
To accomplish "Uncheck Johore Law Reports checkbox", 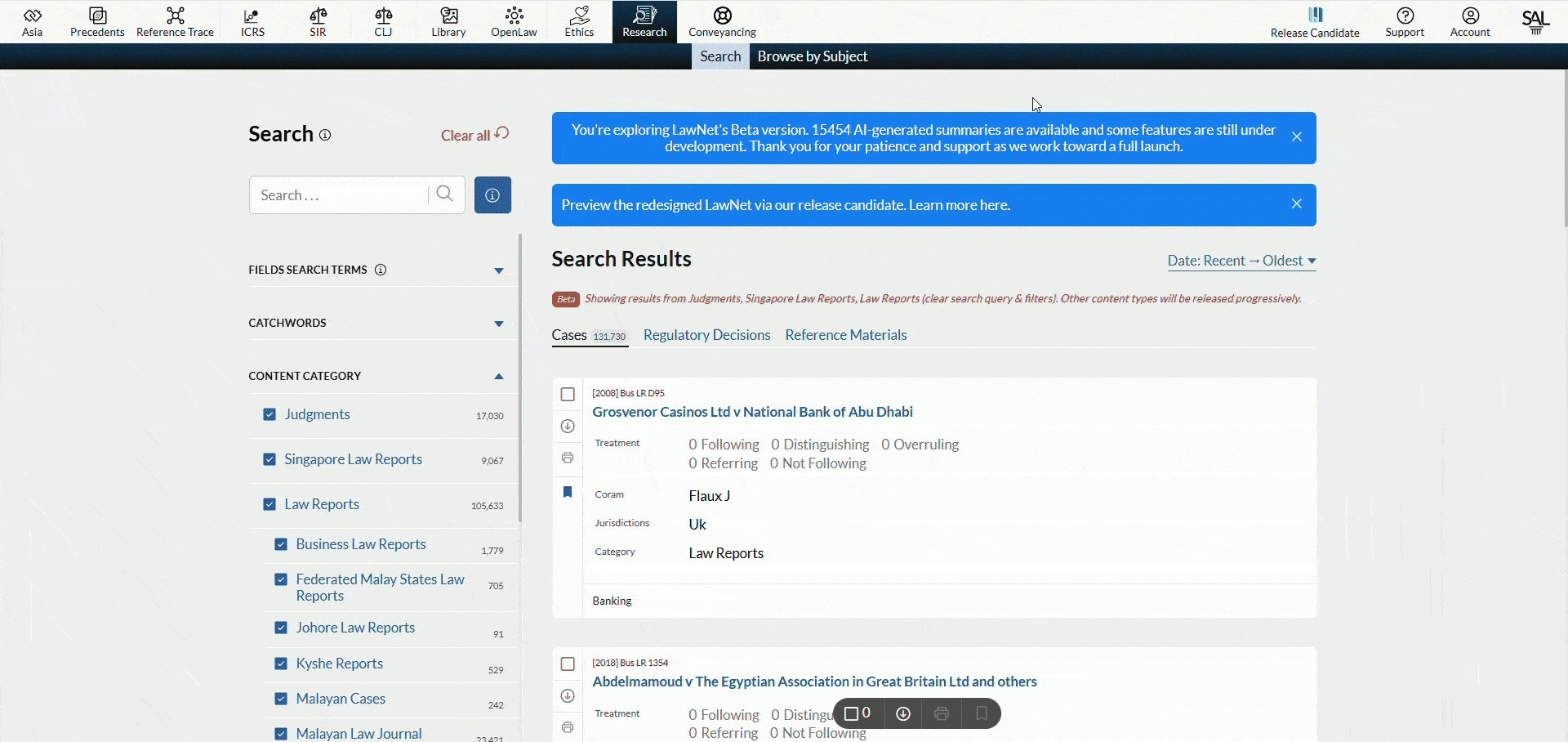I will (x=281, y=628).
